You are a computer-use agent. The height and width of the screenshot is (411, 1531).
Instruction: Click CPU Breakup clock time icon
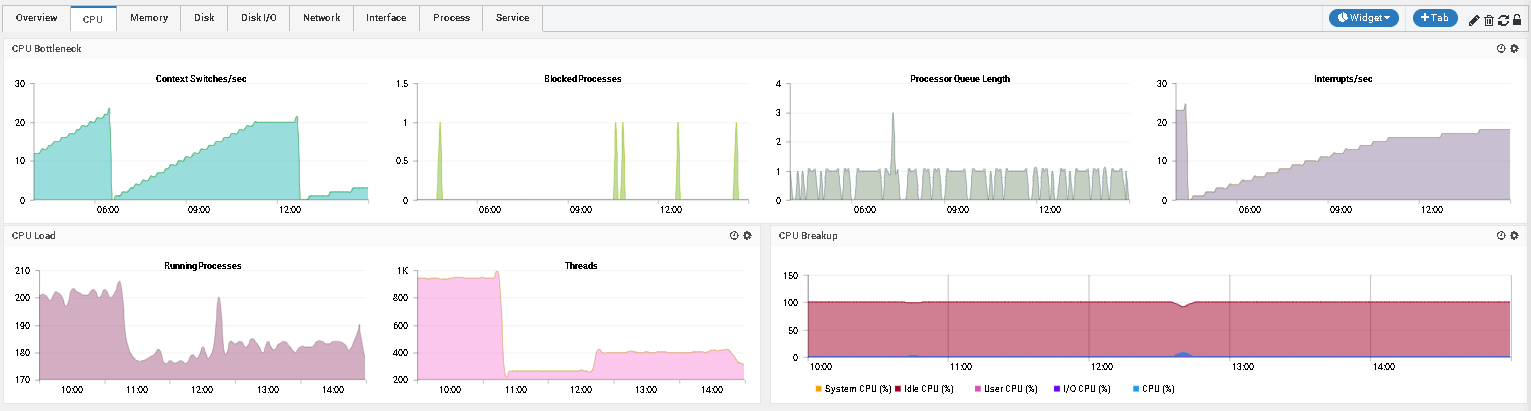click(x=1500, y=236)
